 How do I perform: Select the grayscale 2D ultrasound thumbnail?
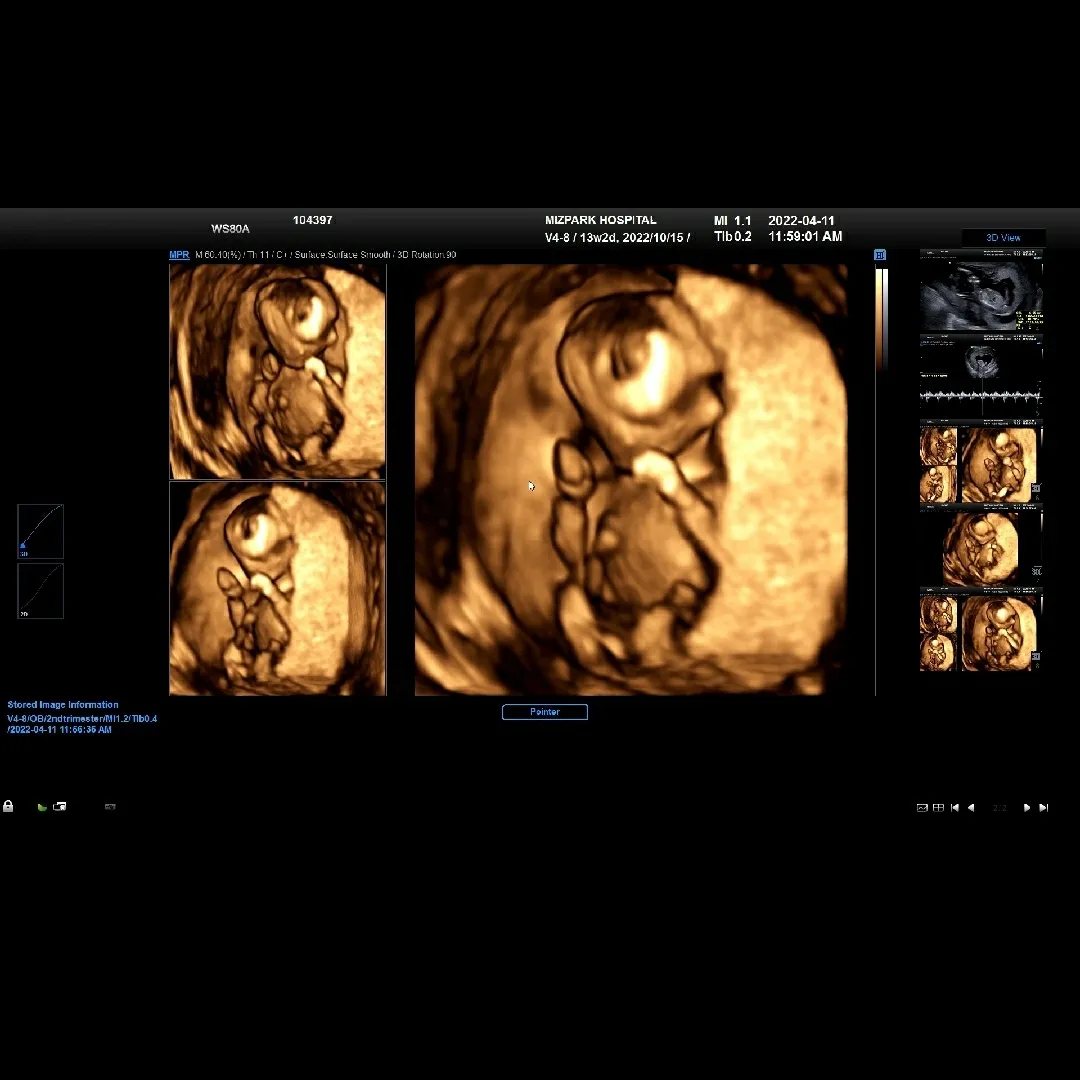(982, 291)
